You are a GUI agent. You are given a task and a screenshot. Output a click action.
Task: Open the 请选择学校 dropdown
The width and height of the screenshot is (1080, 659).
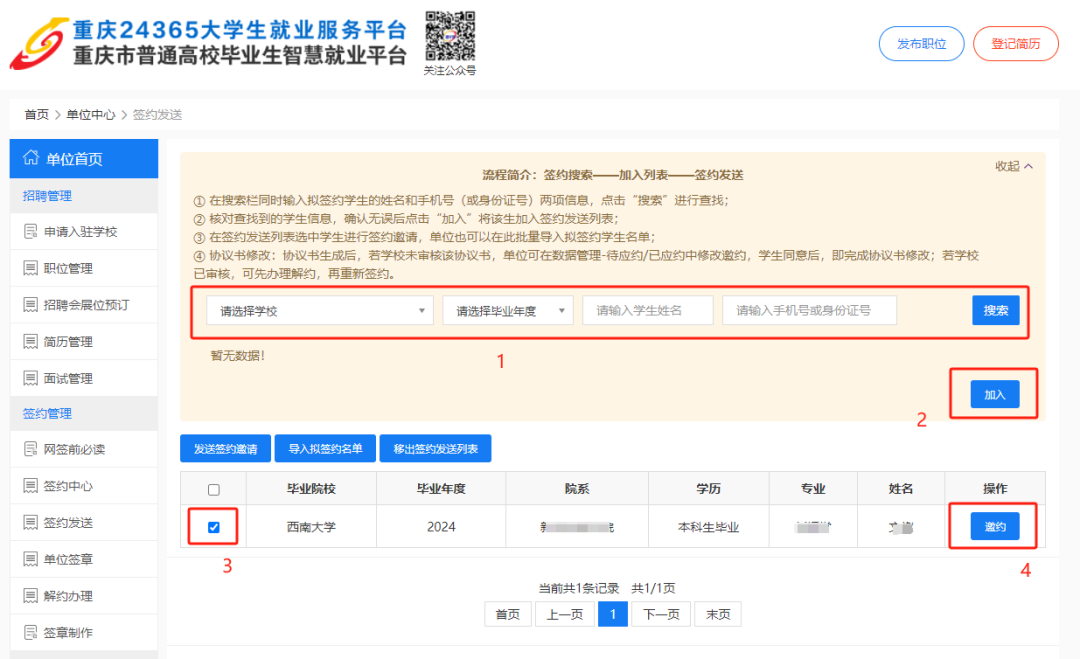(319, 311)
